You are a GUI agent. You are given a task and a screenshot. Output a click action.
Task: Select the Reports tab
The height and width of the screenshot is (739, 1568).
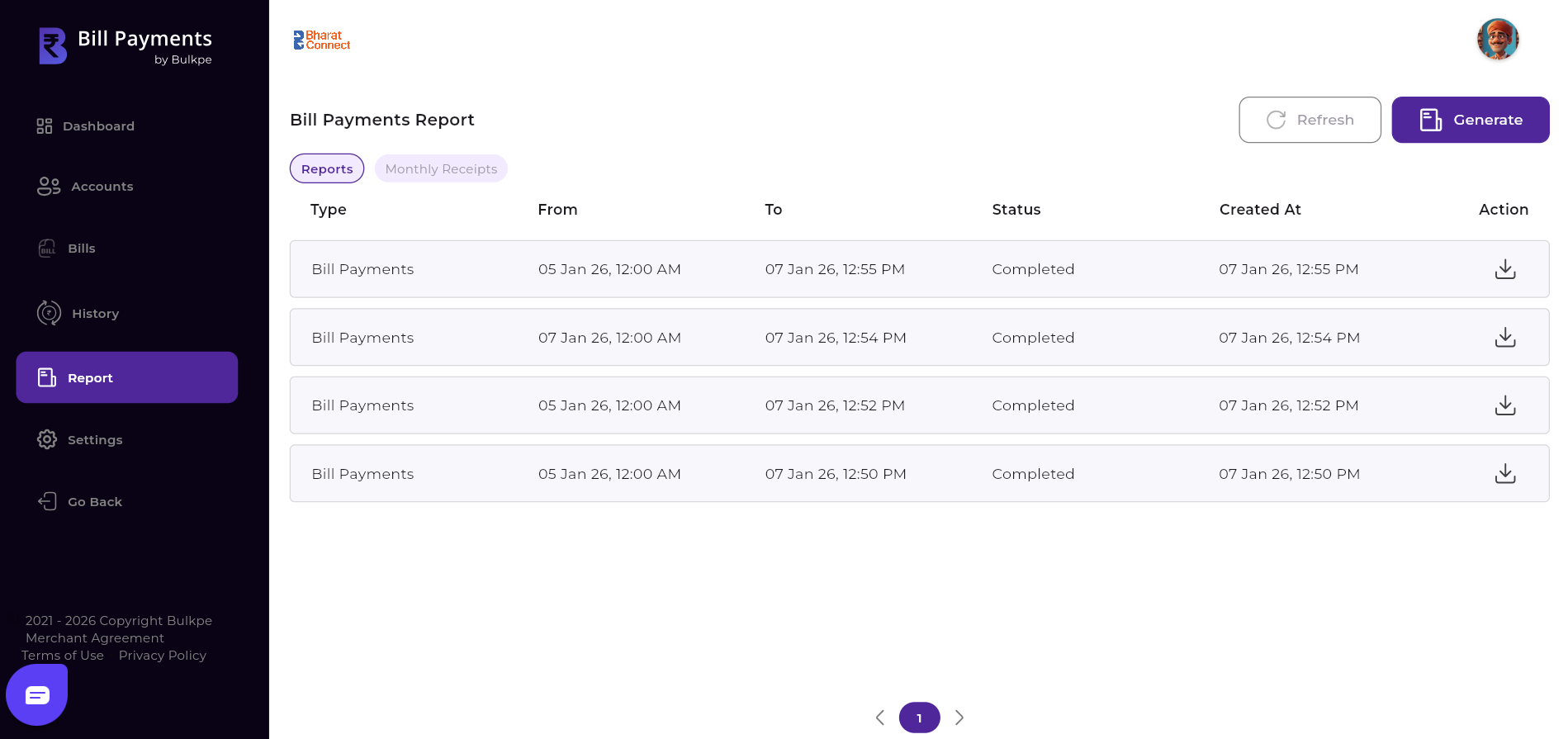coord(327,169)
